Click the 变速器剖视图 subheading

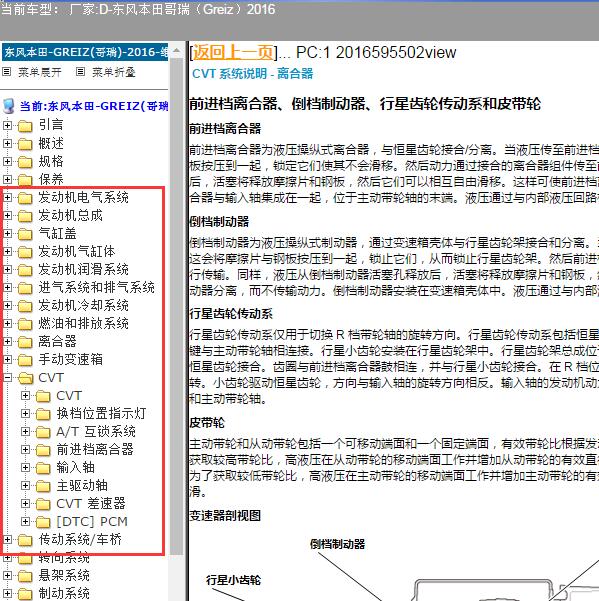225,516
